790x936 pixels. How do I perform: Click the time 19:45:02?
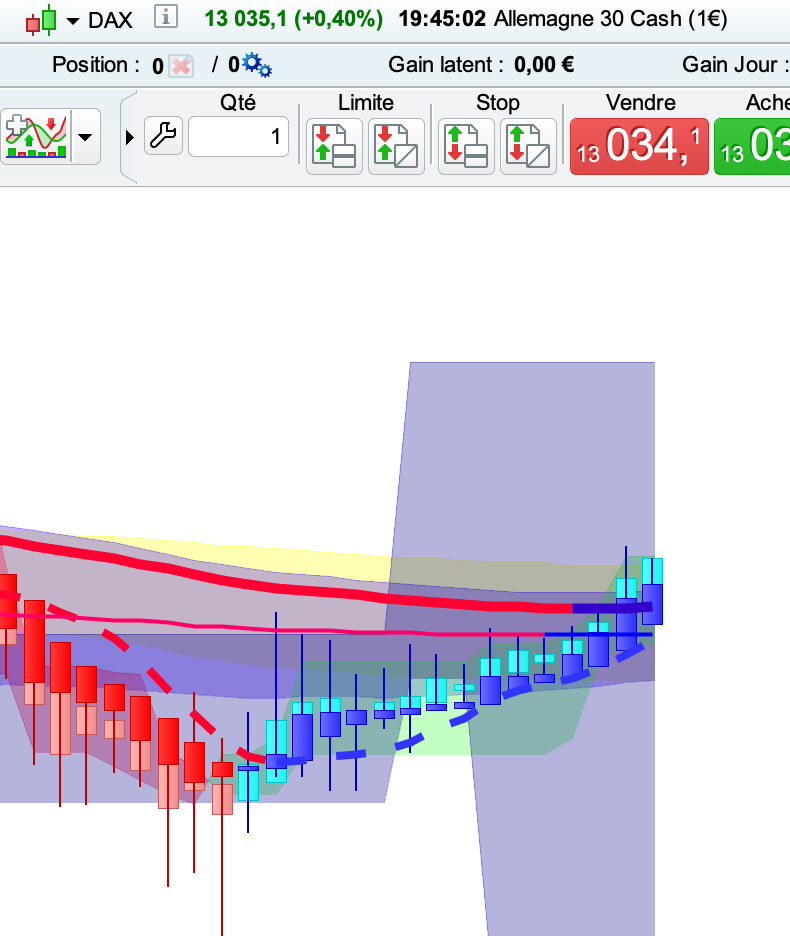point(442,19)
